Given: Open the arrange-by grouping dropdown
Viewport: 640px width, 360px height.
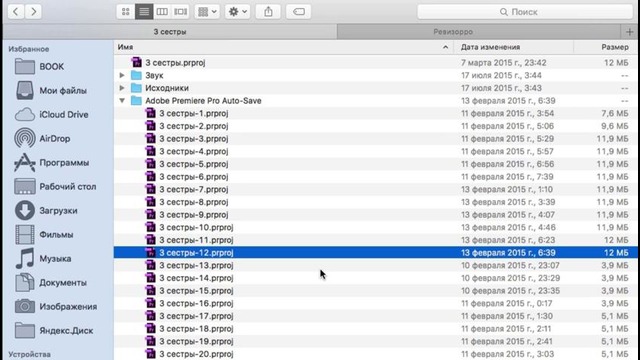Looking at the screenshot, I should tap(207, 11).
